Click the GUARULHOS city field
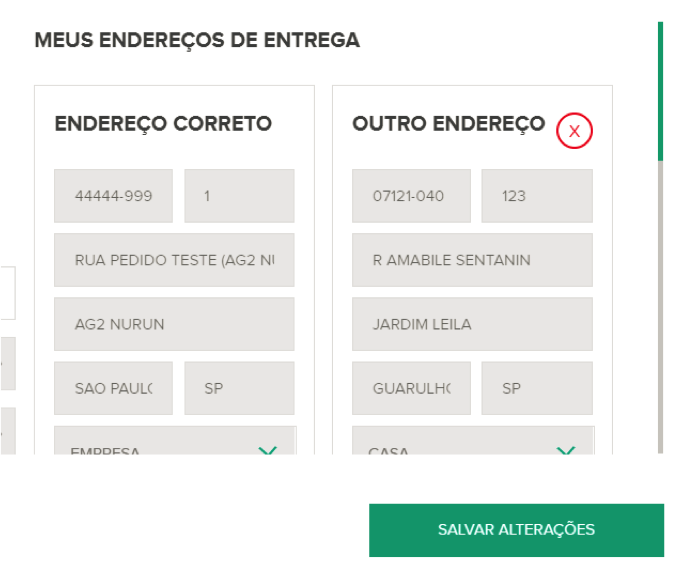The width and height of the screenshot is (700, 573). click(x=411, y=388)
